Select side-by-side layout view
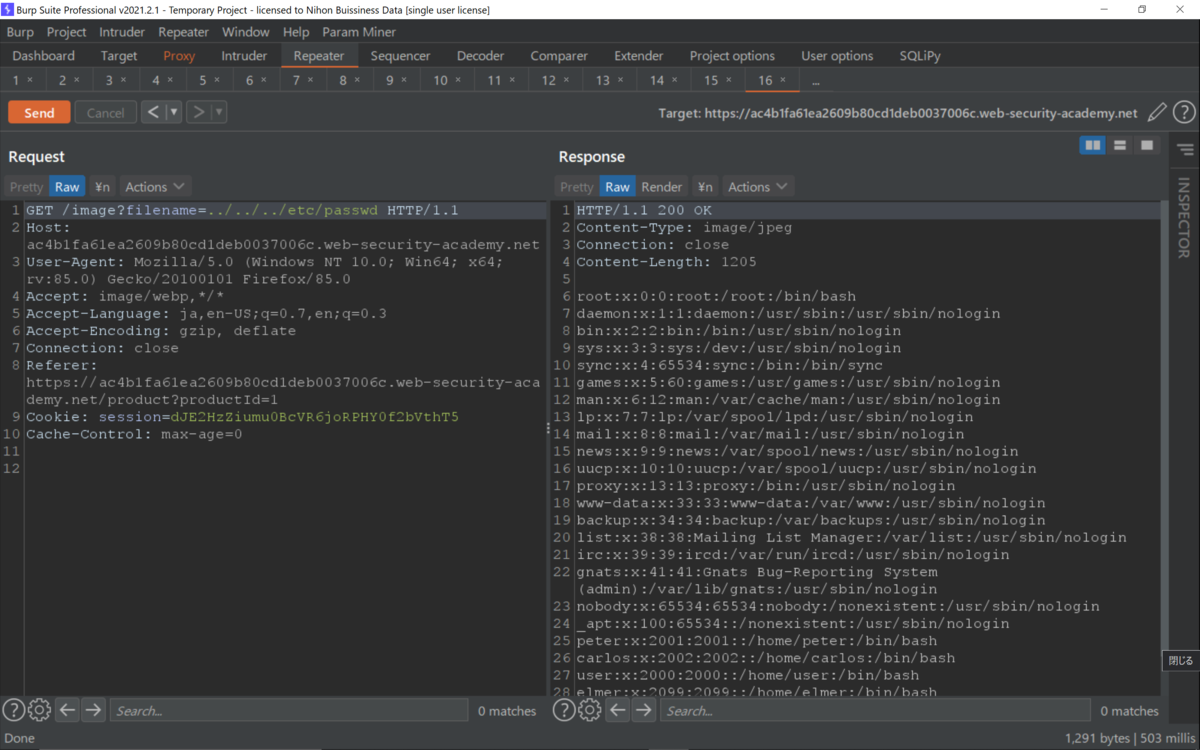This screenshot has width=1200, height=750. click(x=1093, y=146)
